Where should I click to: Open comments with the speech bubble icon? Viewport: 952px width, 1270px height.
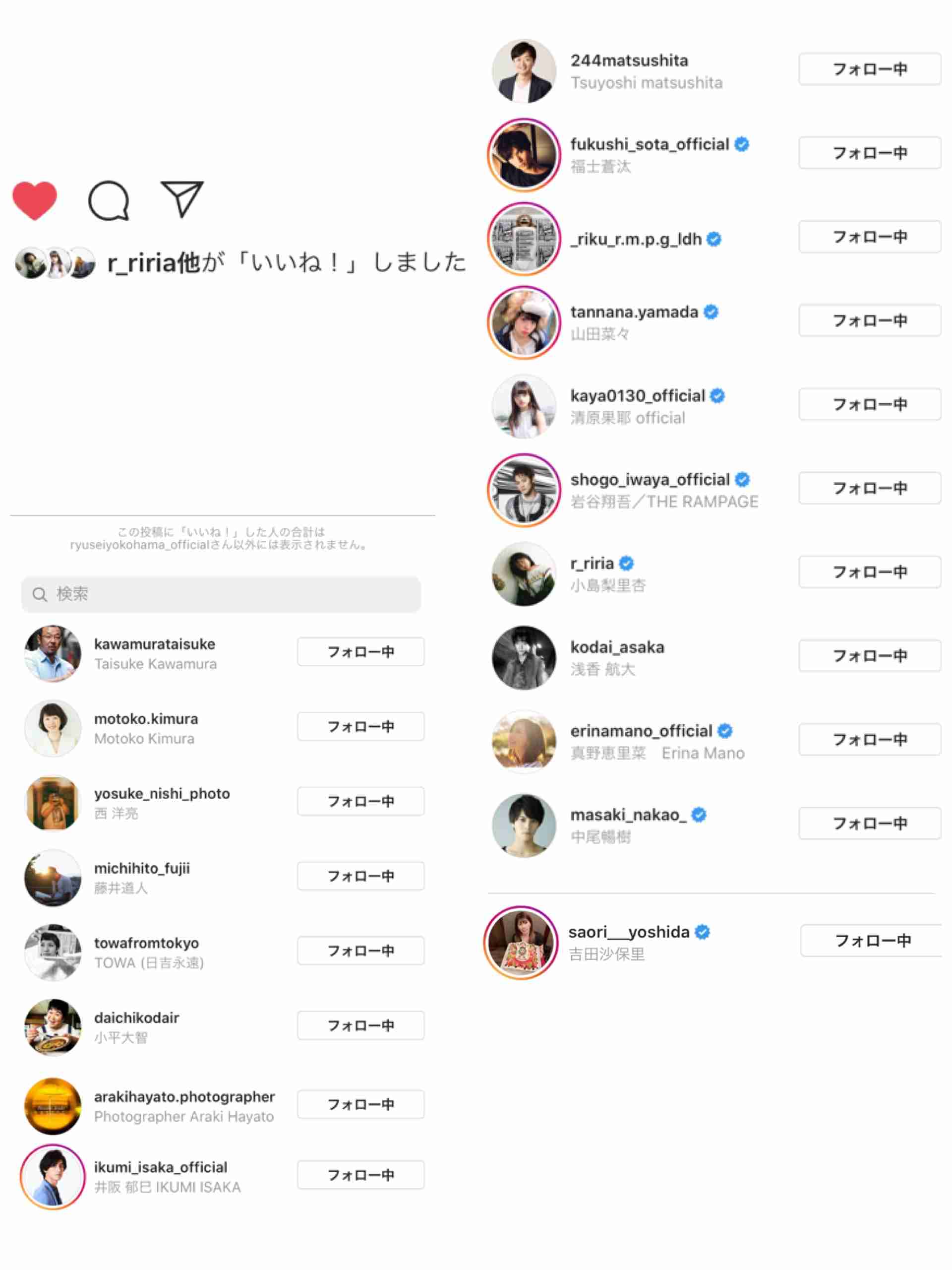[x=109, y=201]
